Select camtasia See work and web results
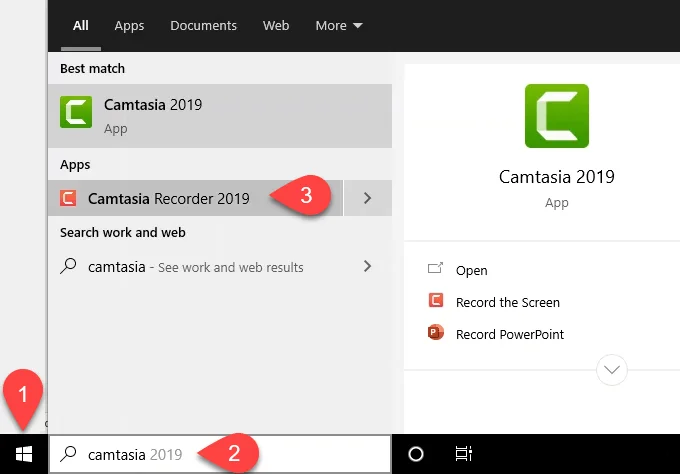 (195, 267)
